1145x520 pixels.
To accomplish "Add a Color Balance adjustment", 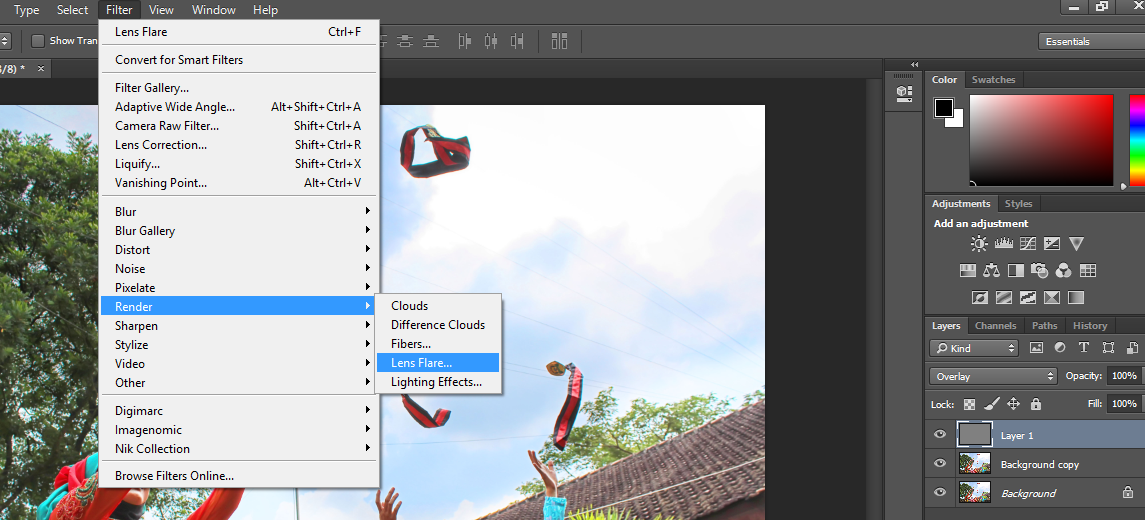I will point(992,271).
